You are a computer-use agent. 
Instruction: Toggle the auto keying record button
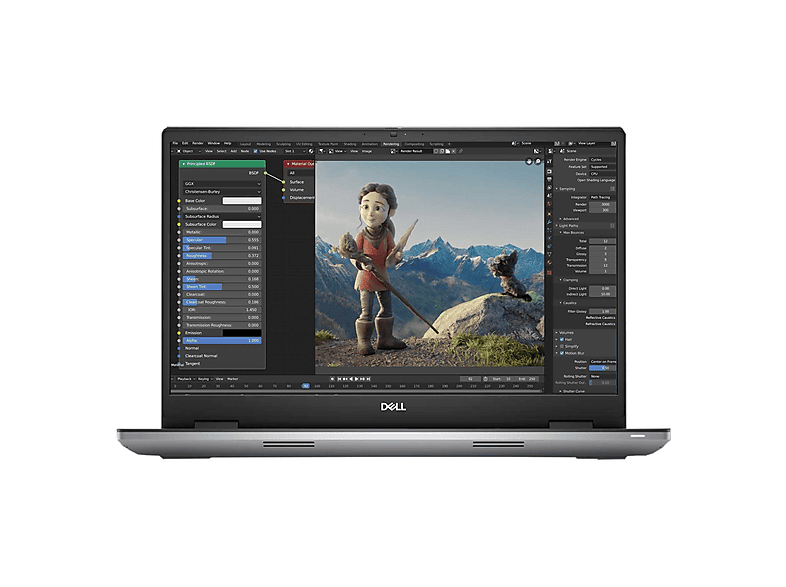(x=332, y=379)
